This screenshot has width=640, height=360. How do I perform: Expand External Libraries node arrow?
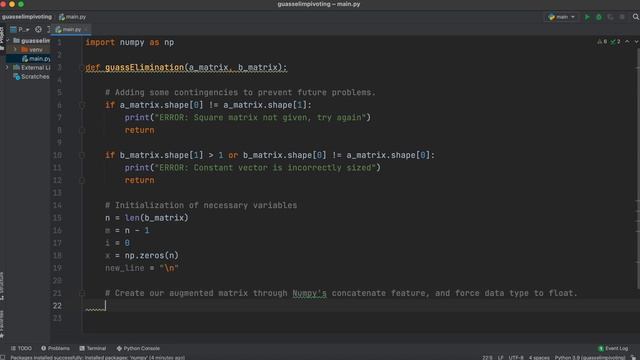(x=7, y=67)
